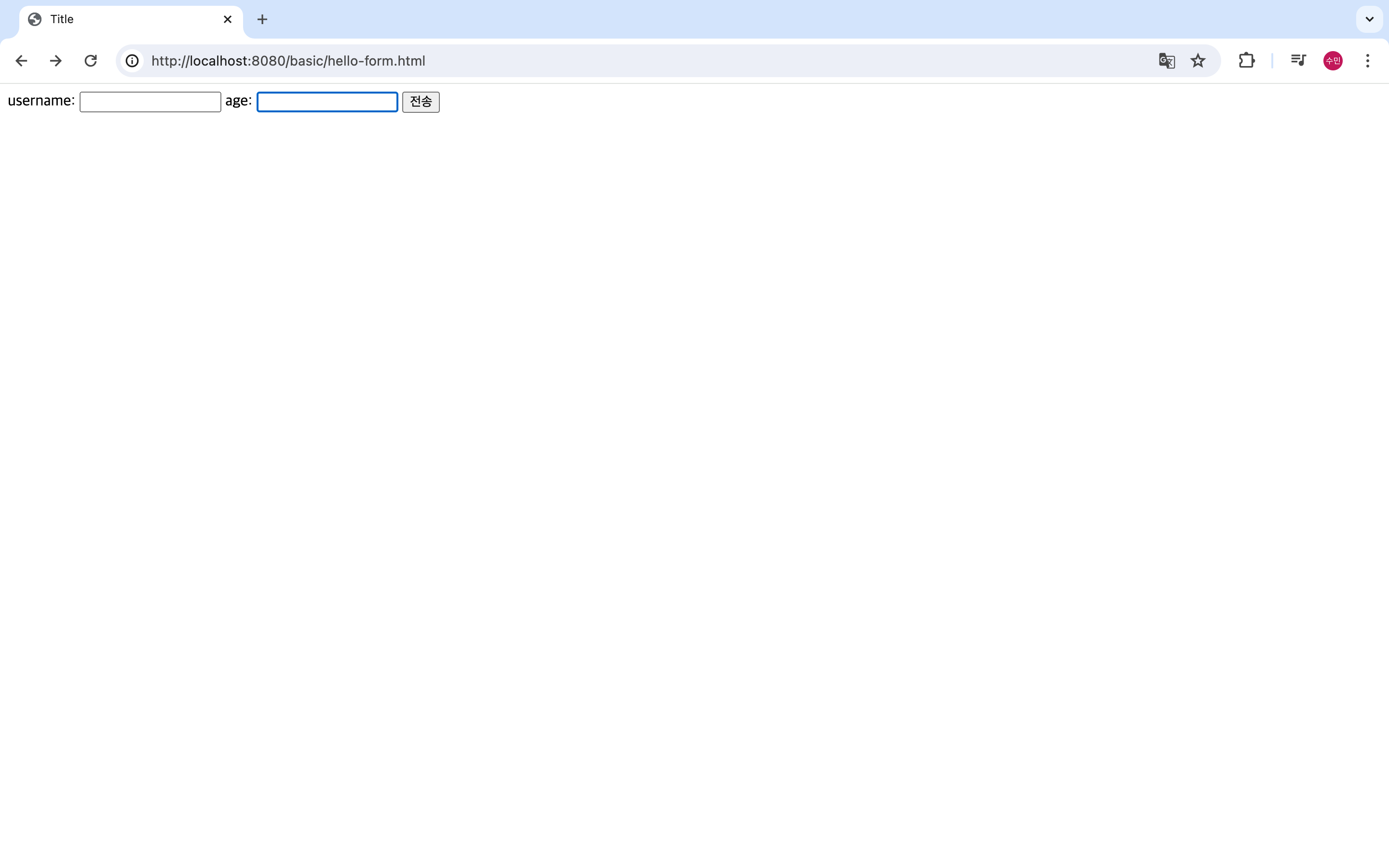The image size is (1389, 868).
Task: Open a new tab
Action: pos(262,19)
